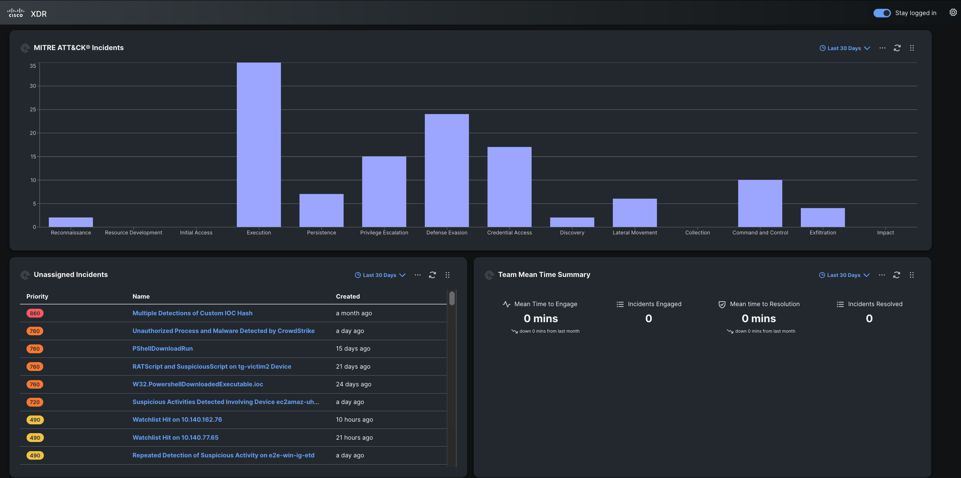
Task: Sort by the Priority column header
Action: [37, 297]
